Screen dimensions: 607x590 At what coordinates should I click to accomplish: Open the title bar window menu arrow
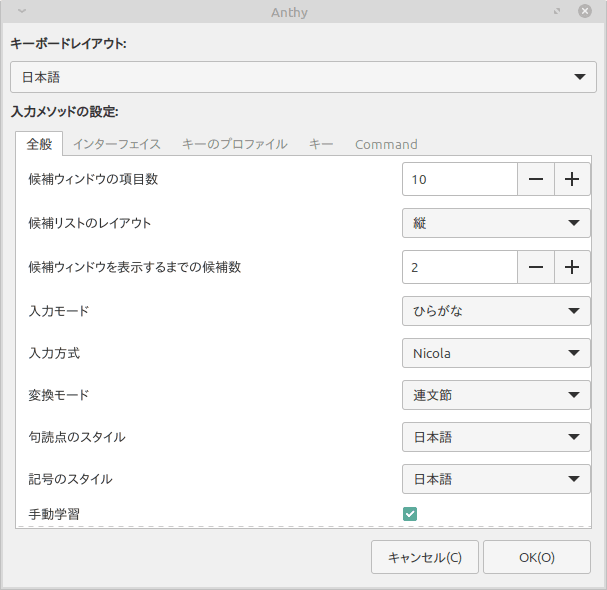[22, 11]
